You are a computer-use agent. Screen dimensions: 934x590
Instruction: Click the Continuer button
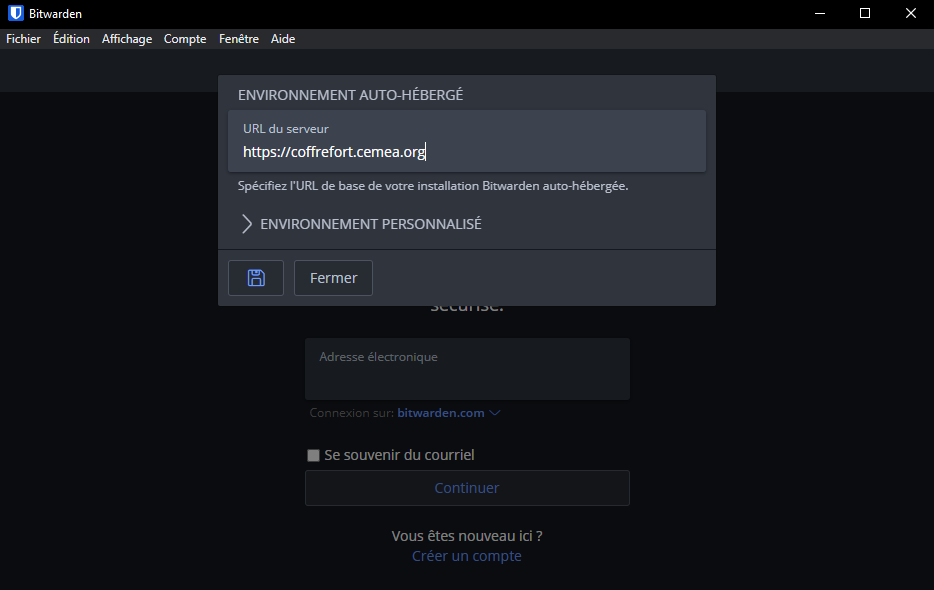click(x=467, y=488)
